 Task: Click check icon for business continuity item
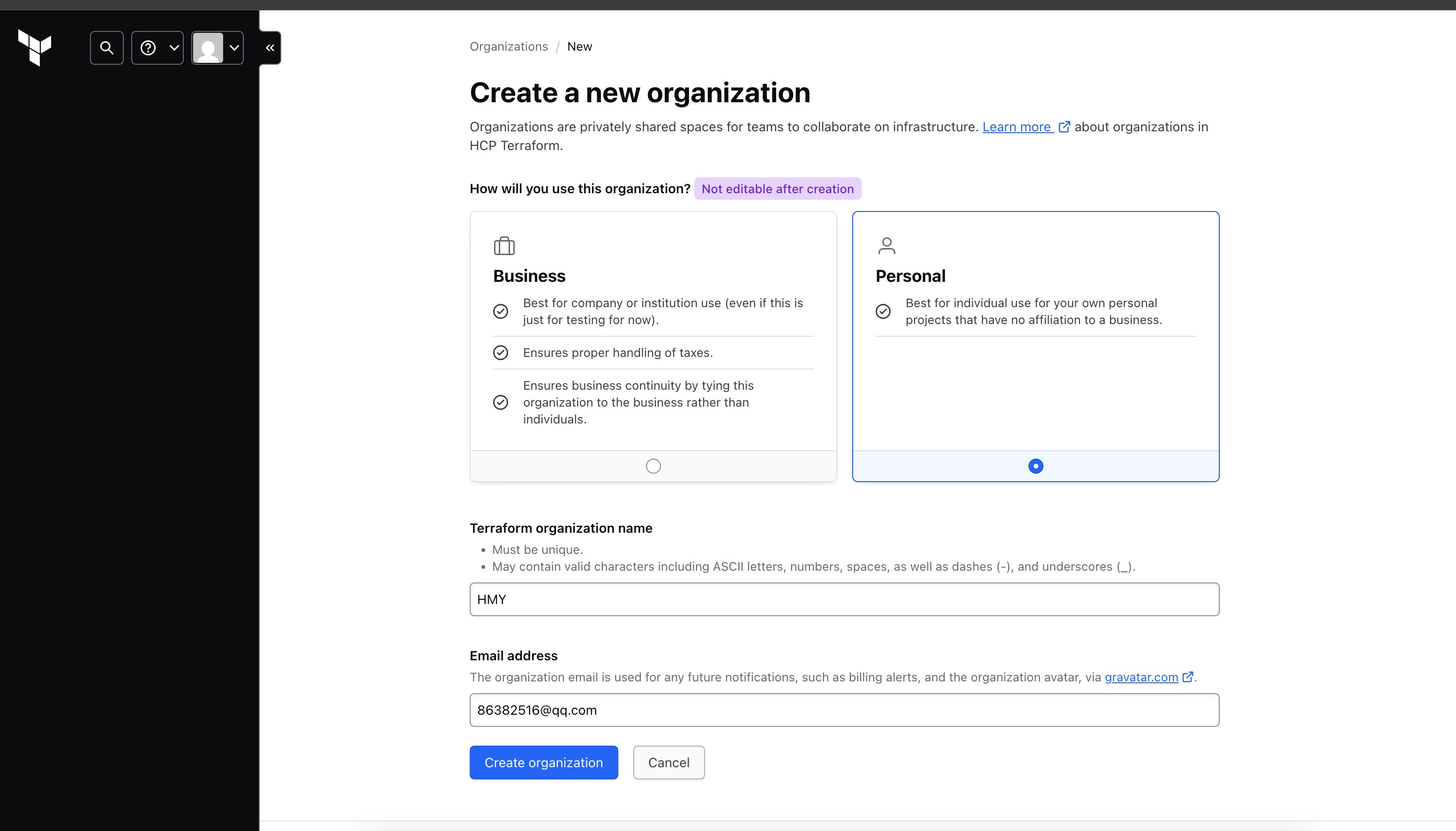click(500, 402)
